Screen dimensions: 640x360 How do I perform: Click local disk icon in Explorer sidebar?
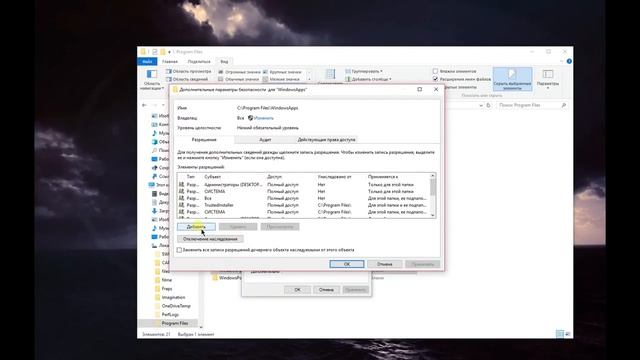pyautogui.click(x=154, y=245)
